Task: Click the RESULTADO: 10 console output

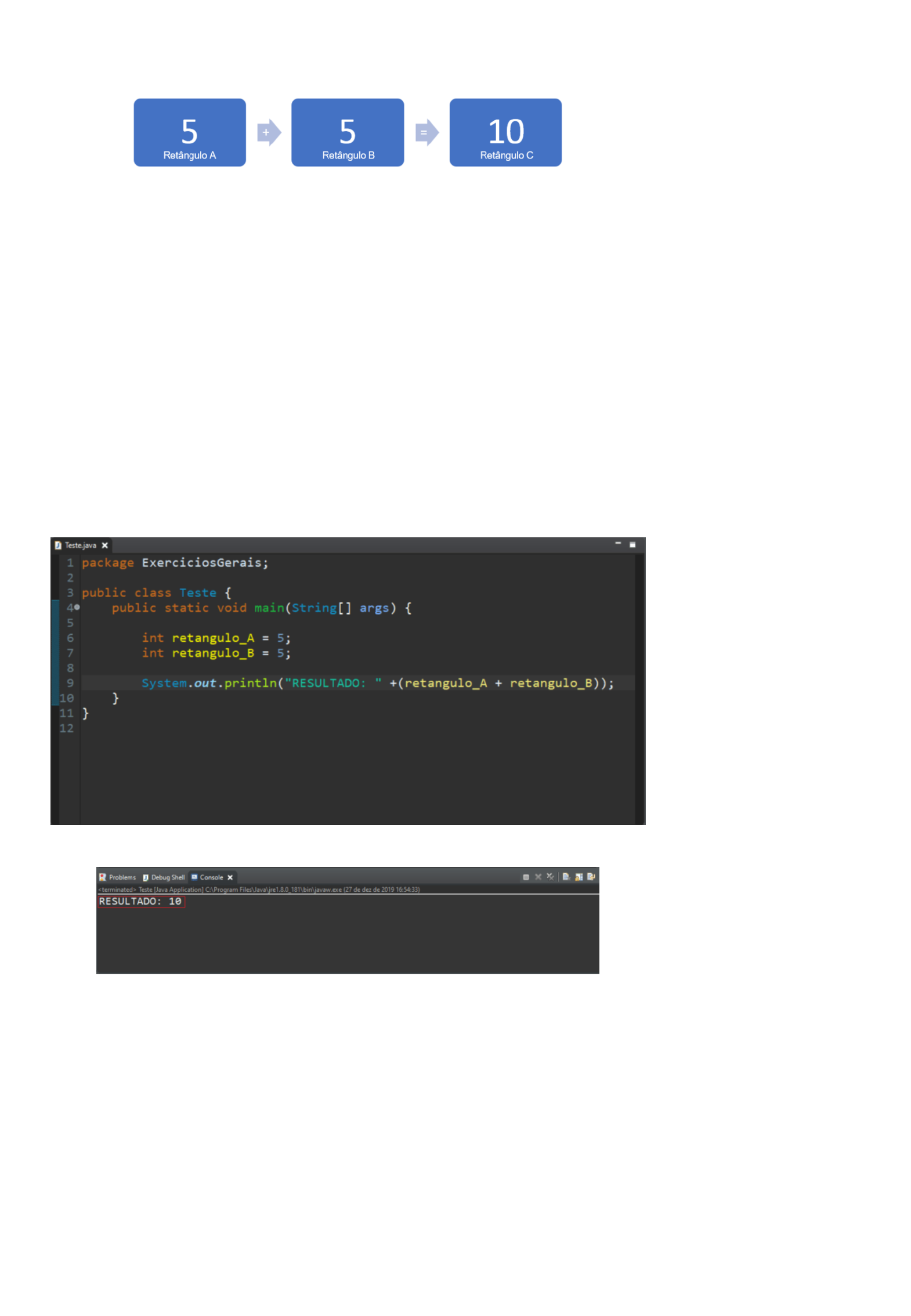Action: 140,901
